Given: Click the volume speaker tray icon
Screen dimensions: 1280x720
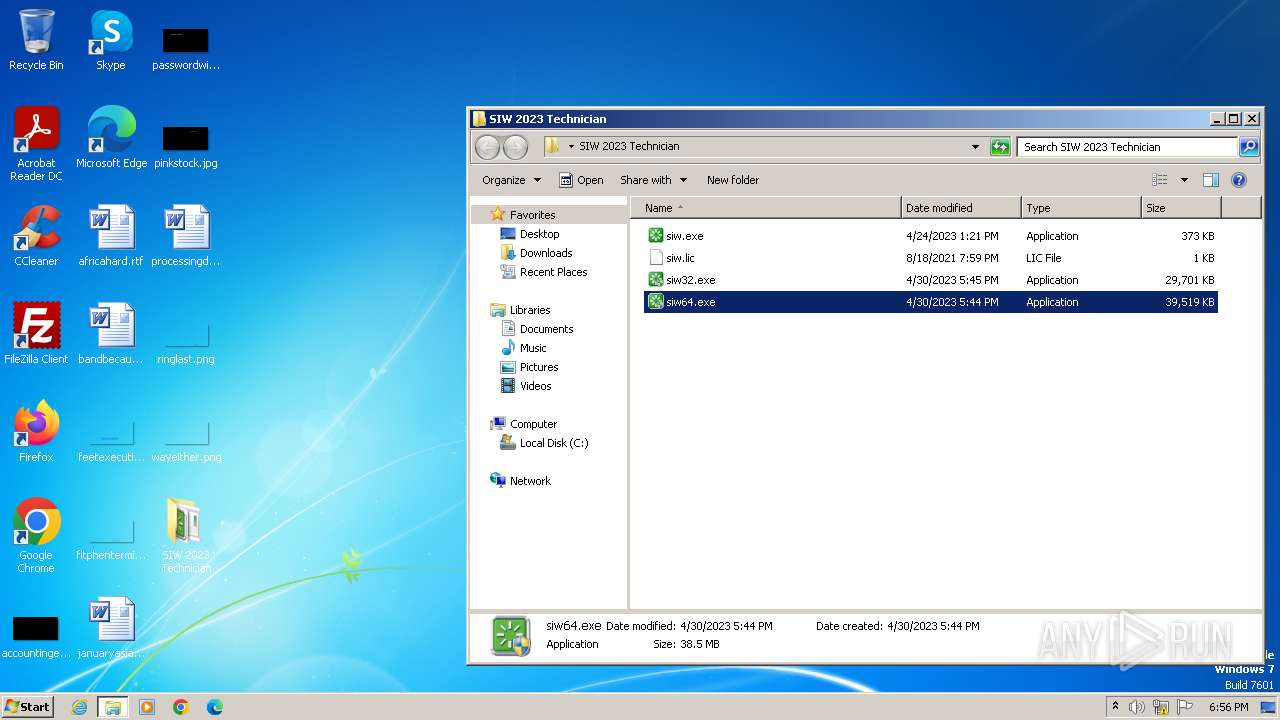Looking at the screenshot, I should coord(1137,707).
